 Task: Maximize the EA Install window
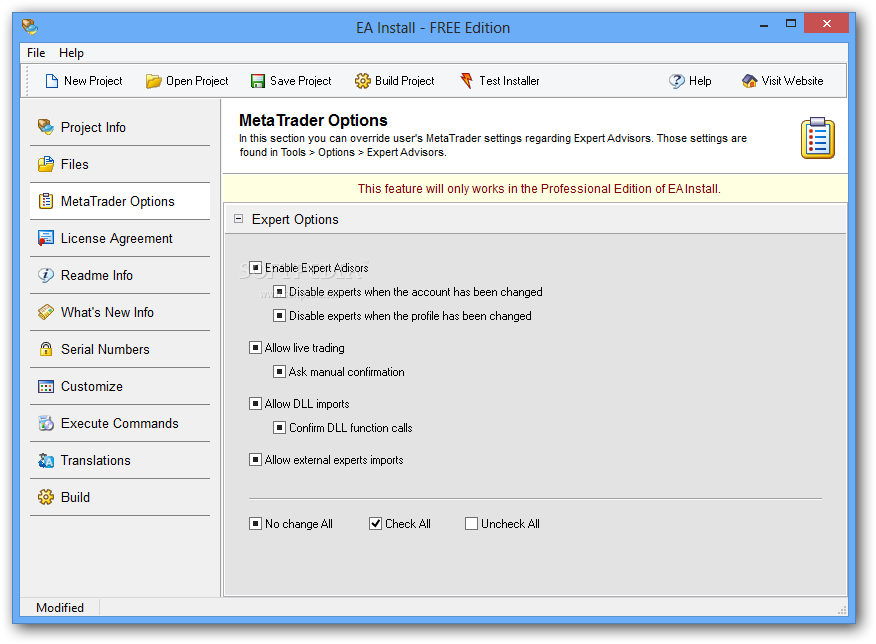click(x=791, y=24)
